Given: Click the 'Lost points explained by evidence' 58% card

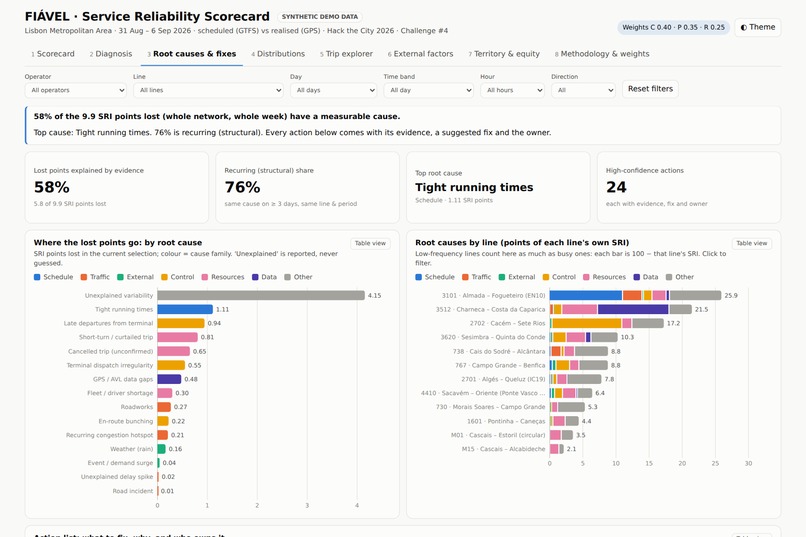Looking at the screenshot, I should coord(117,188).
